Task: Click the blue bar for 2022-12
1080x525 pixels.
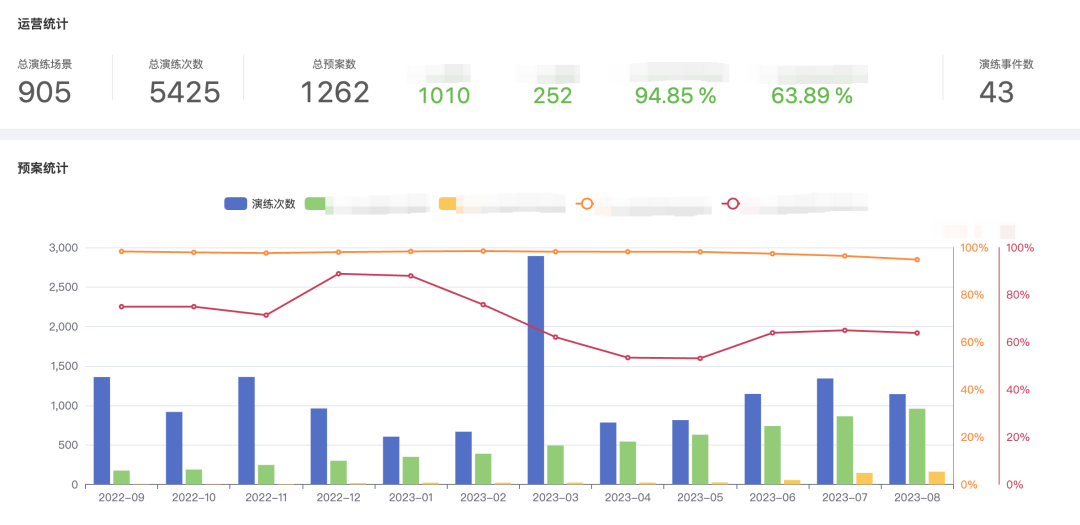Action: pos(319,446)
